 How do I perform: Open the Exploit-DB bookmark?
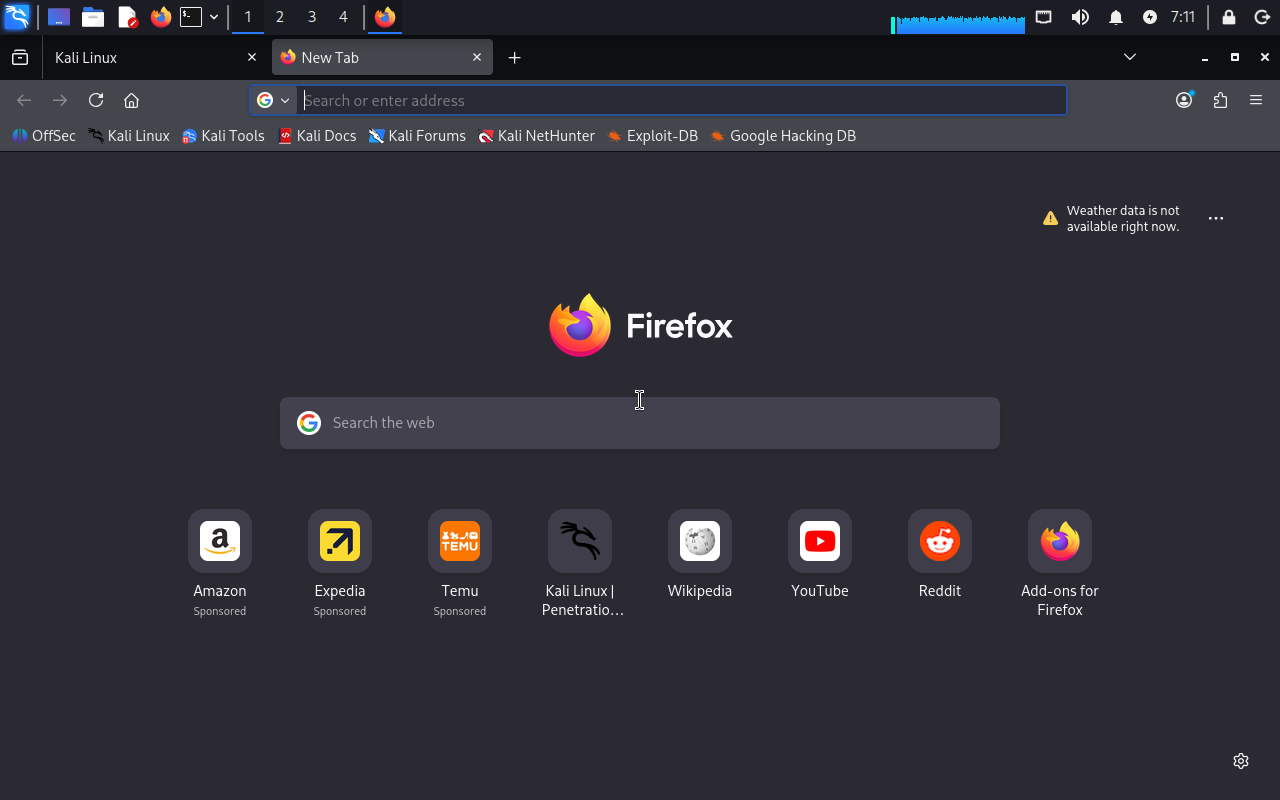click(652, 136)
